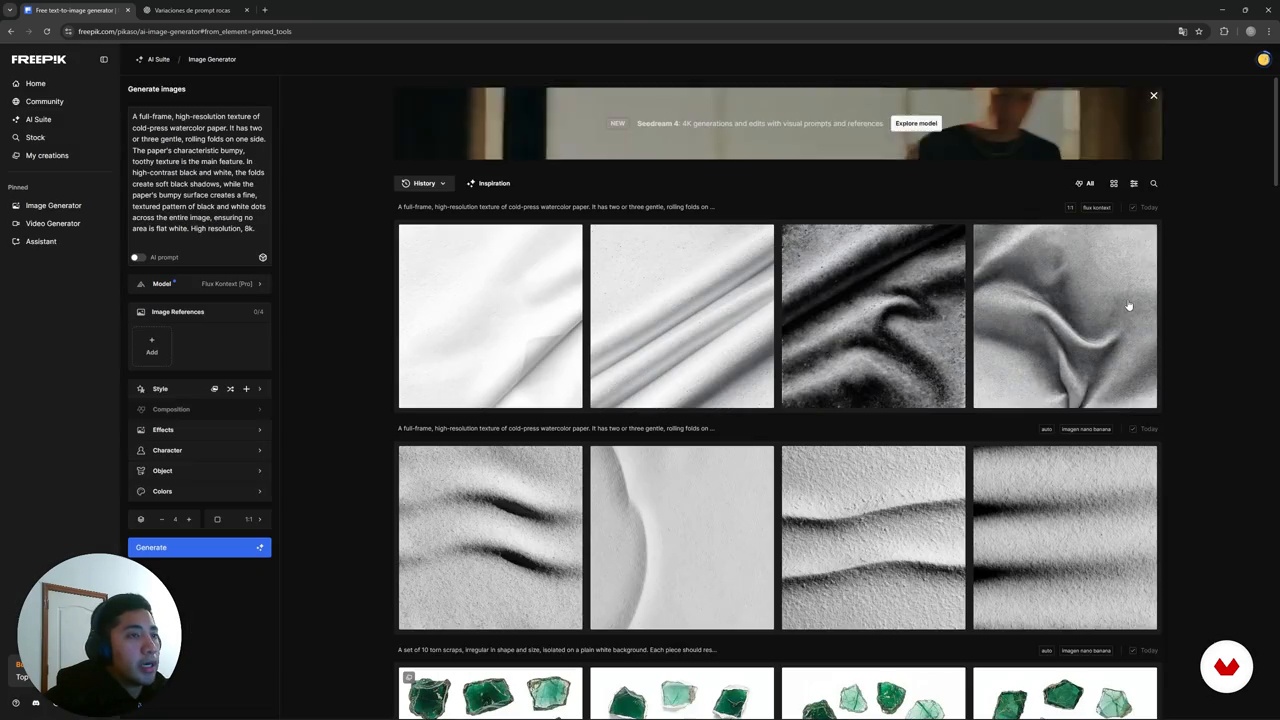Screen dimensions: 1280x720
Task: Expand the Character section
Action: pyautogui.click(x=199, y=450)
